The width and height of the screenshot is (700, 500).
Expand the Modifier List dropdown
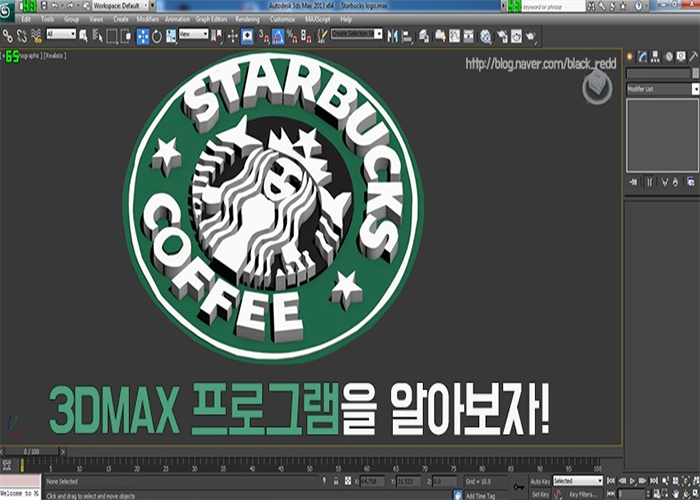pos(662,89)
